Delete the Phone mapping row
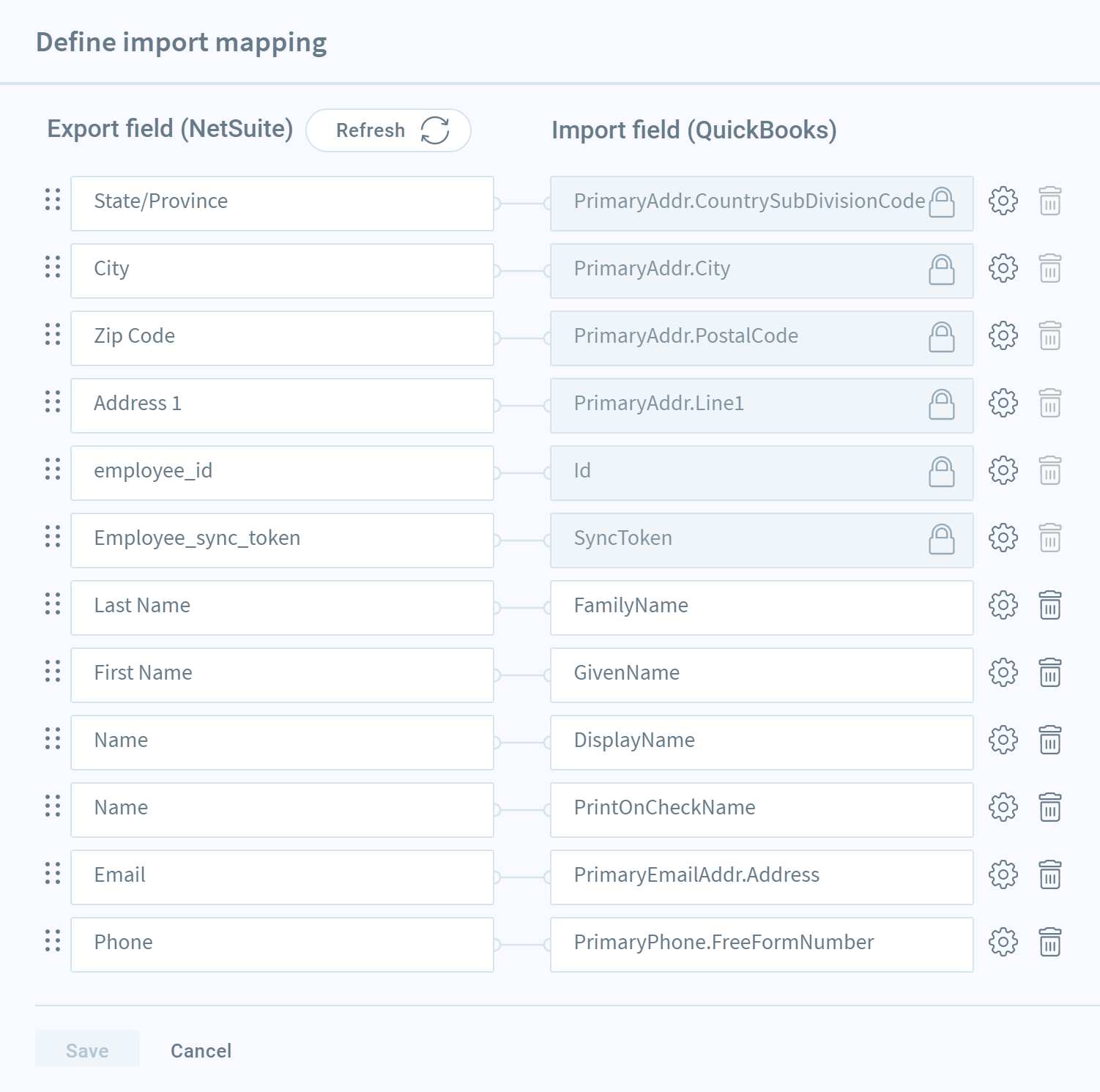Viewport: 1100px width, 1092px height. [x=1050, y=942]
